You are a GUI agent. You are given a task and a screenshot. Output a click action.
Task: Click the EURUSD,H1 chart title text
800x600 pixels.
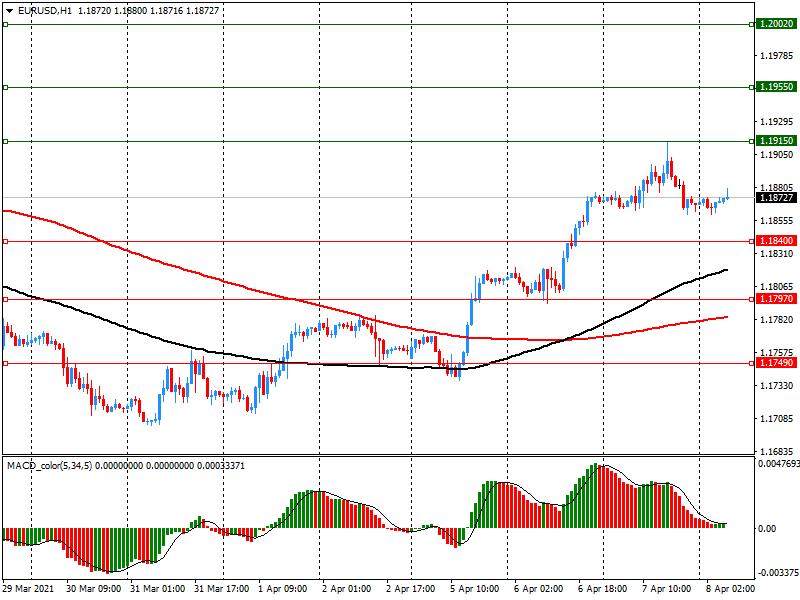pos(45,11)
